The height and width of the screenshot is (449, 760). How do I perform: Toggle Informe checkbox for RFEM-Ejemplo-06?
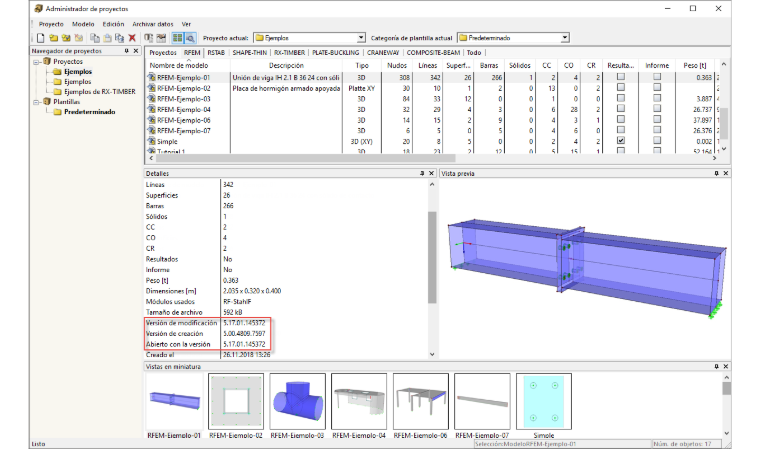click(657, 119)
